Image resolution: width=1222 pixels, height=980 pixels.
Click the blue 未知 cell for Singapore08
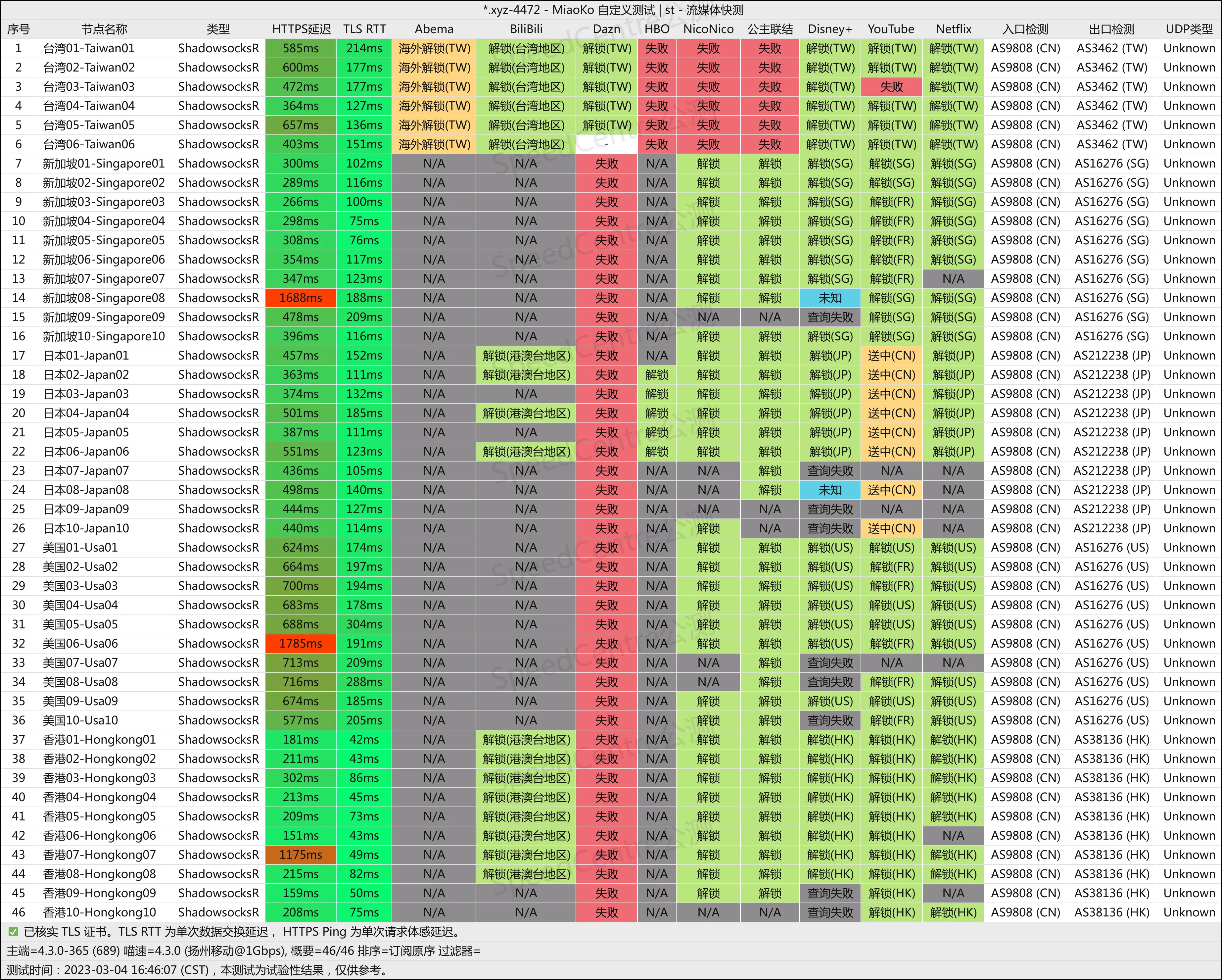[830, 298]
